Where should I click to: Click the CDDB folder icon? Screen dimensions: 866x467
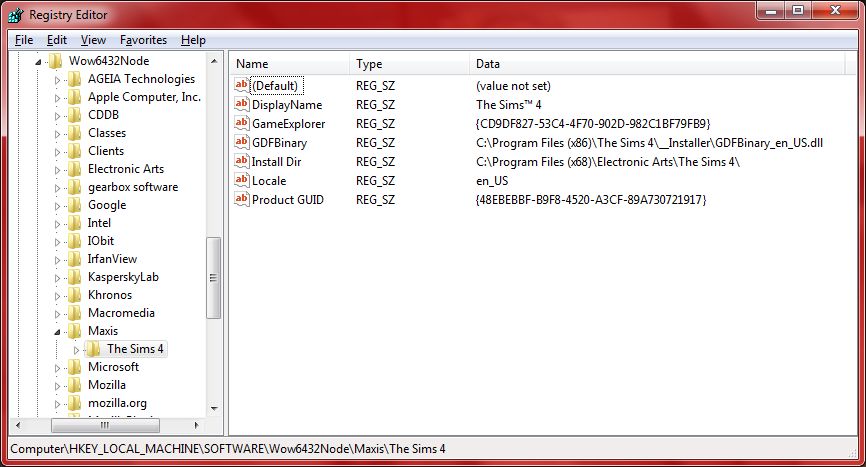click(75, 115)
